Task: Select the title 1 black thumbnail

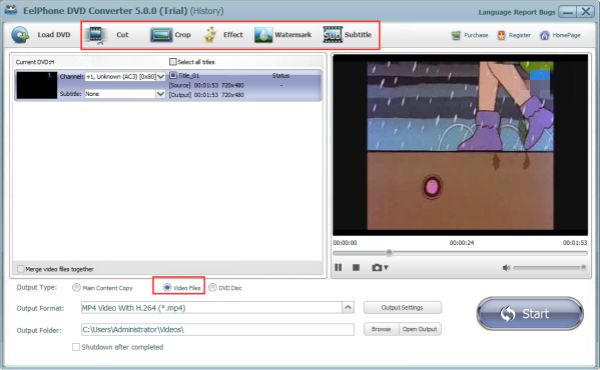Action: click(x=37, y=85)
